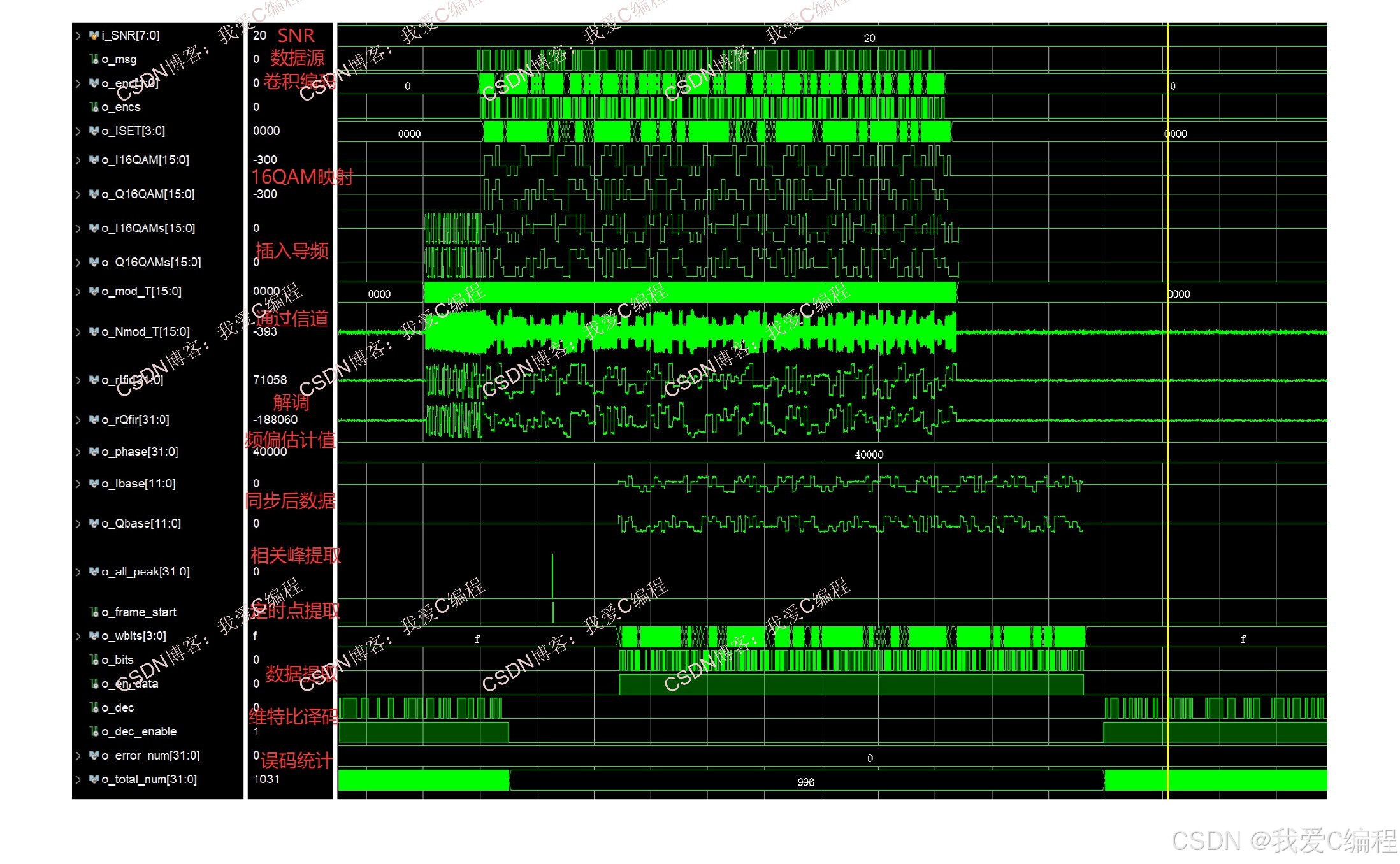The width and height of the screenshot is (1400, 864).
Task: Expand the o_wbits[3:0] bus
Action: 78,636
